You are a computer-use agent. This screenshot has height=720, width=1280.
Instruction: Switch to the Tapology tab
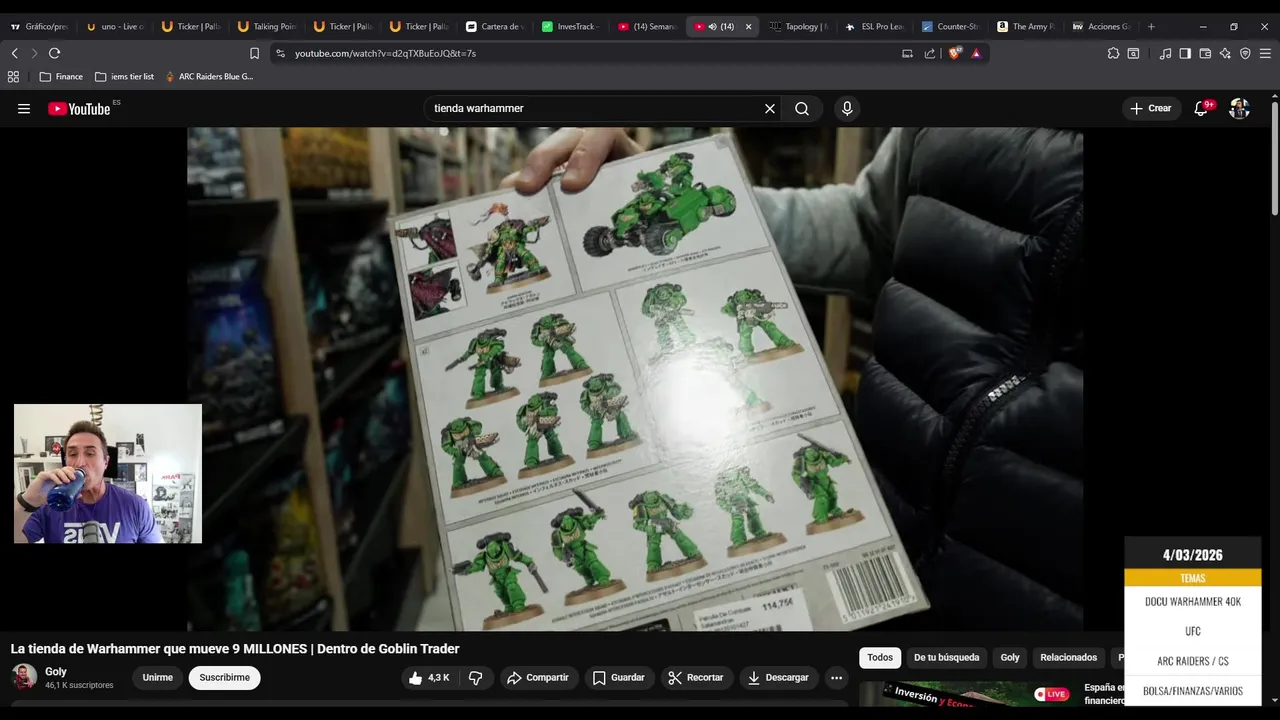click(799, 27)
